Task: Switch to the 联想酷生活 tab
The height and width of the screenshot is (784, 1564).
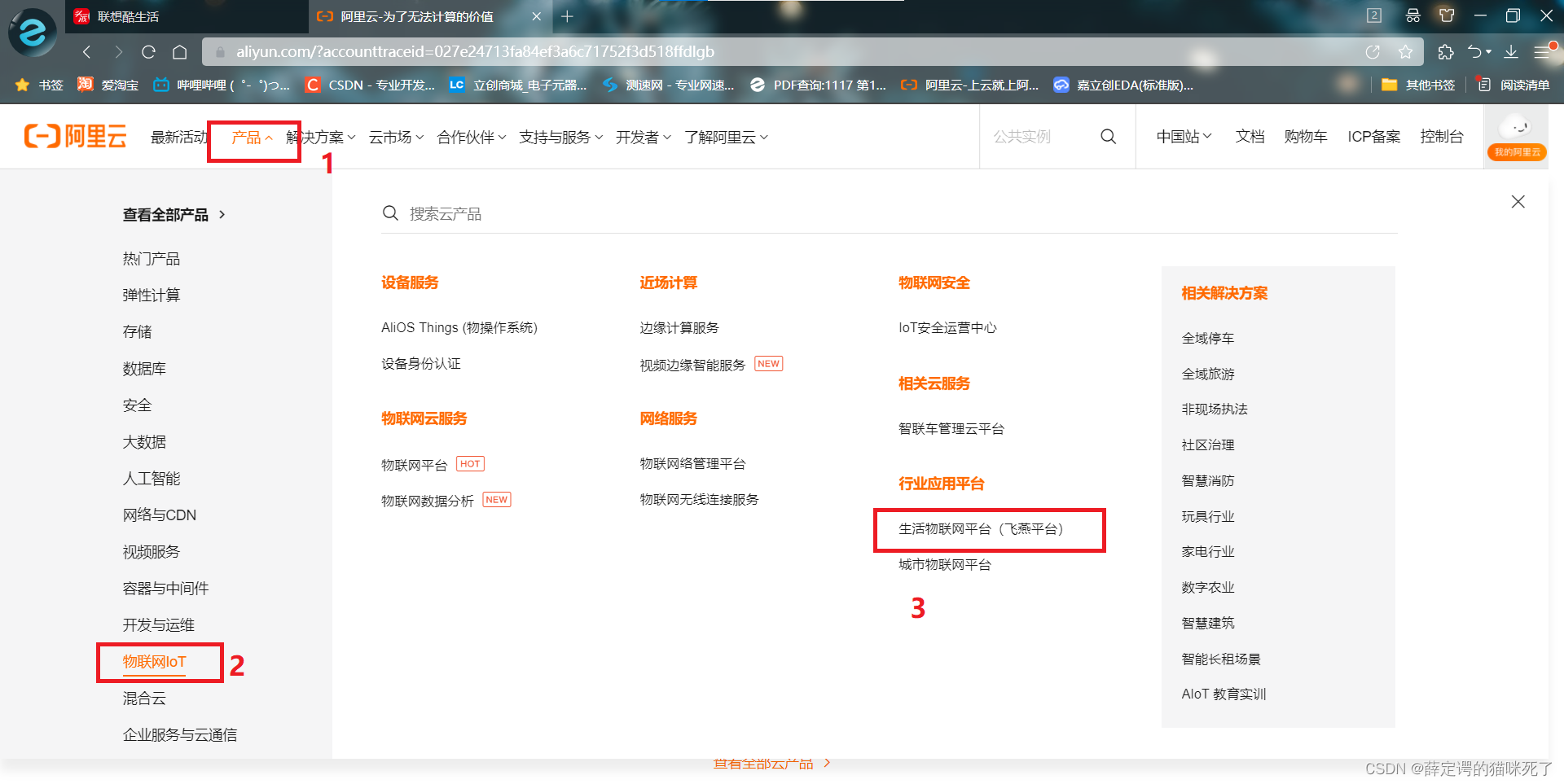Action: (x=187, y=16)
